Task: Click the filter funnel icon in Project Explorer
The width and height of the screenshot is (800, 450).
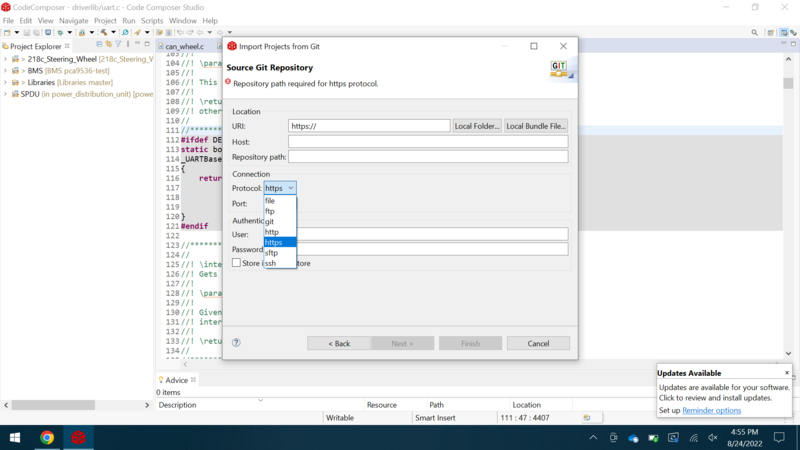Action: pyautogui.click(x=118, y=44)
